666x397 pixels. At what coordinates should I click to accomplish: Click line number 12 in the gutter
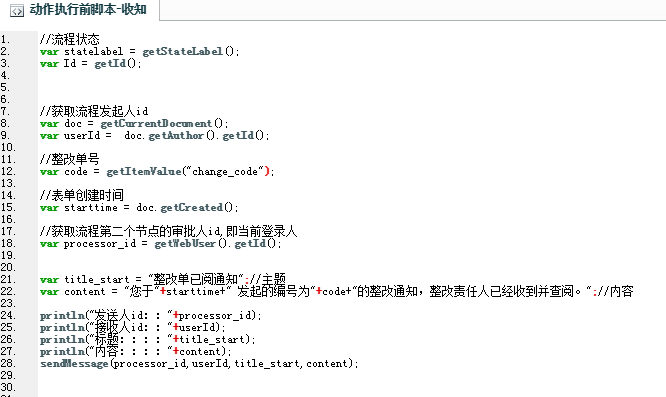click(x=8, y=172)
